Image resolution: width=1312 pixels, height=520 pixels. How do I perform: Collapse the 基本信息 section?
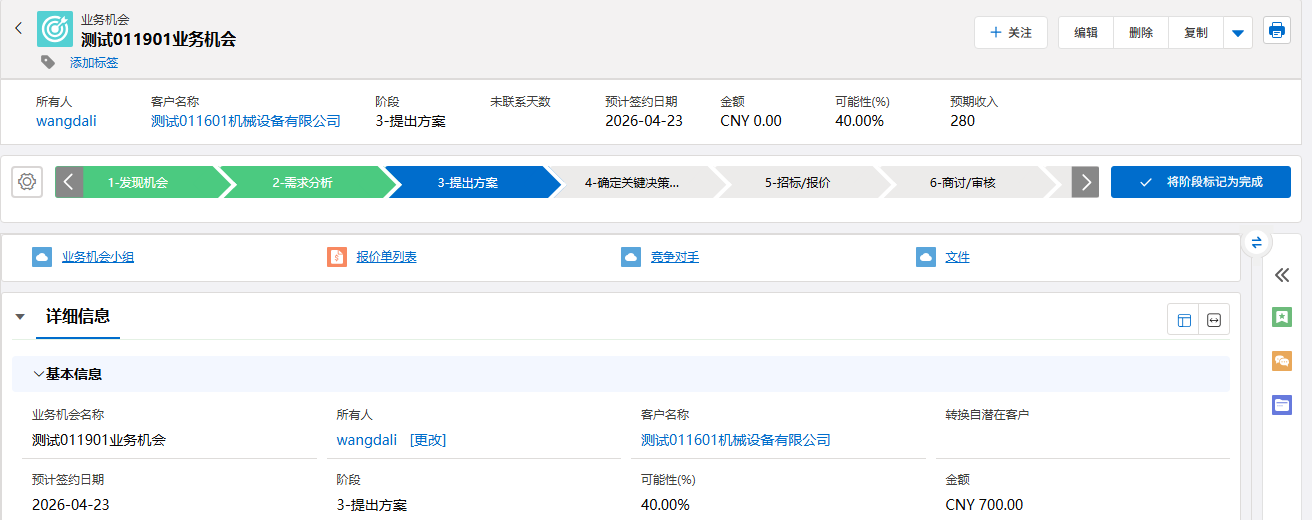(x=39, y=374)
